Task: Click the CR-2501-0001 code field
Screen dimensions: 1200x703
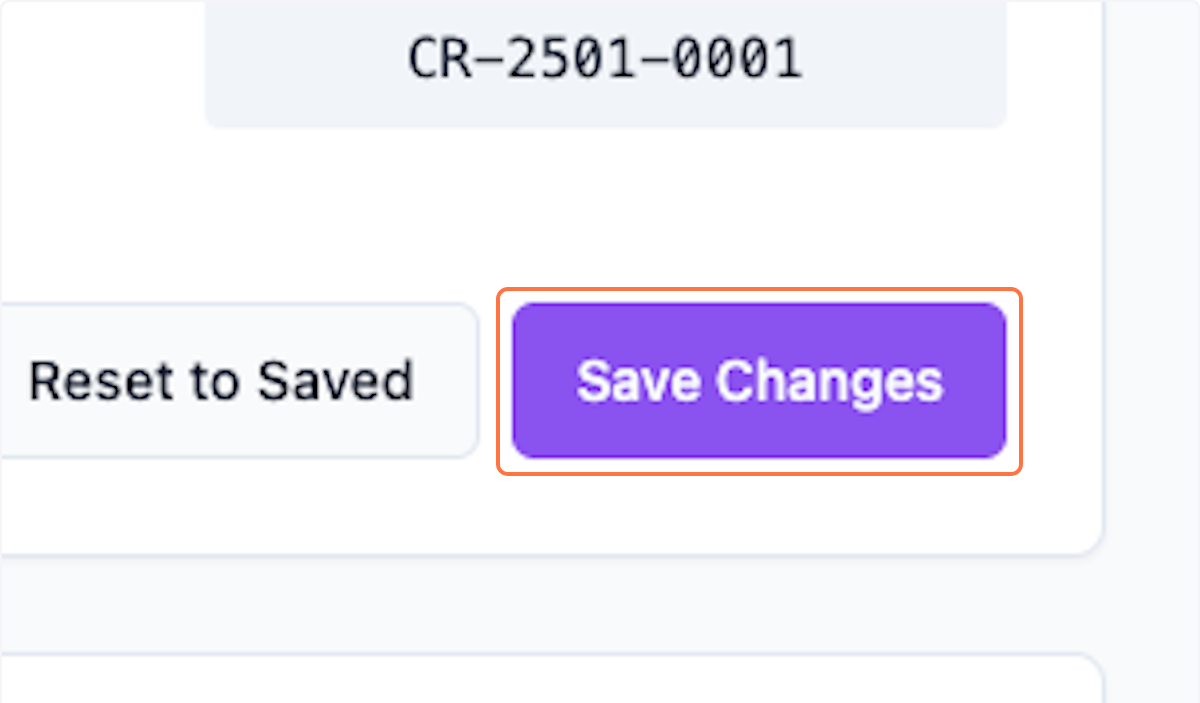Action: (605, 62)
